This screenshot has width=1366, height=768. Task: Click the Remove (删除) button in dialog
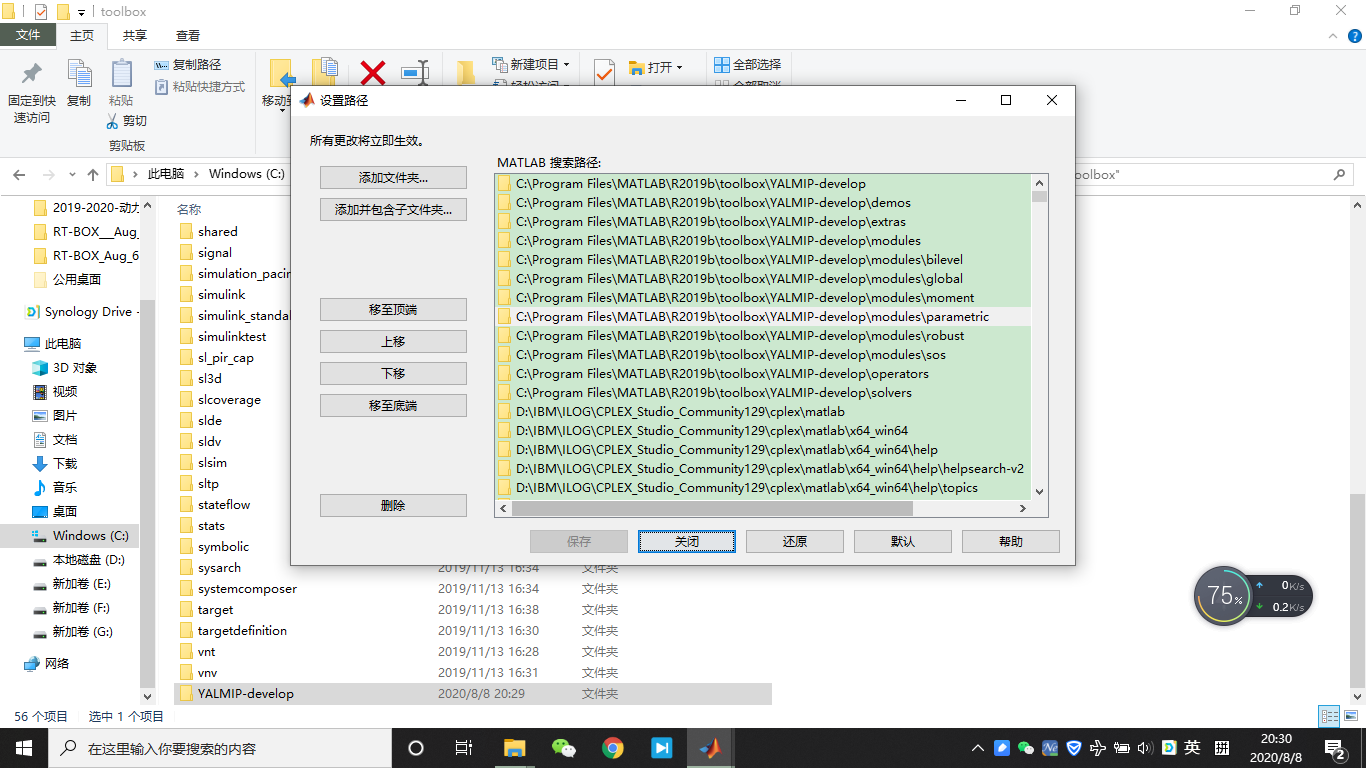[x=393, y=506]
